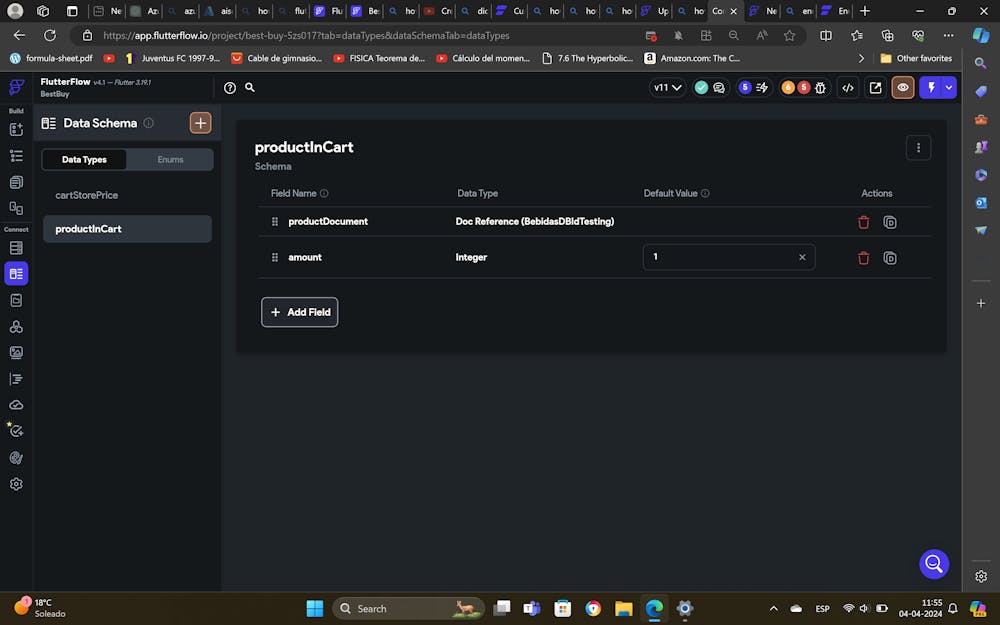Open the new browser tab plus button
This screenshot has width=1000, height=625.
pyautogui.click(x=864, y=11)
